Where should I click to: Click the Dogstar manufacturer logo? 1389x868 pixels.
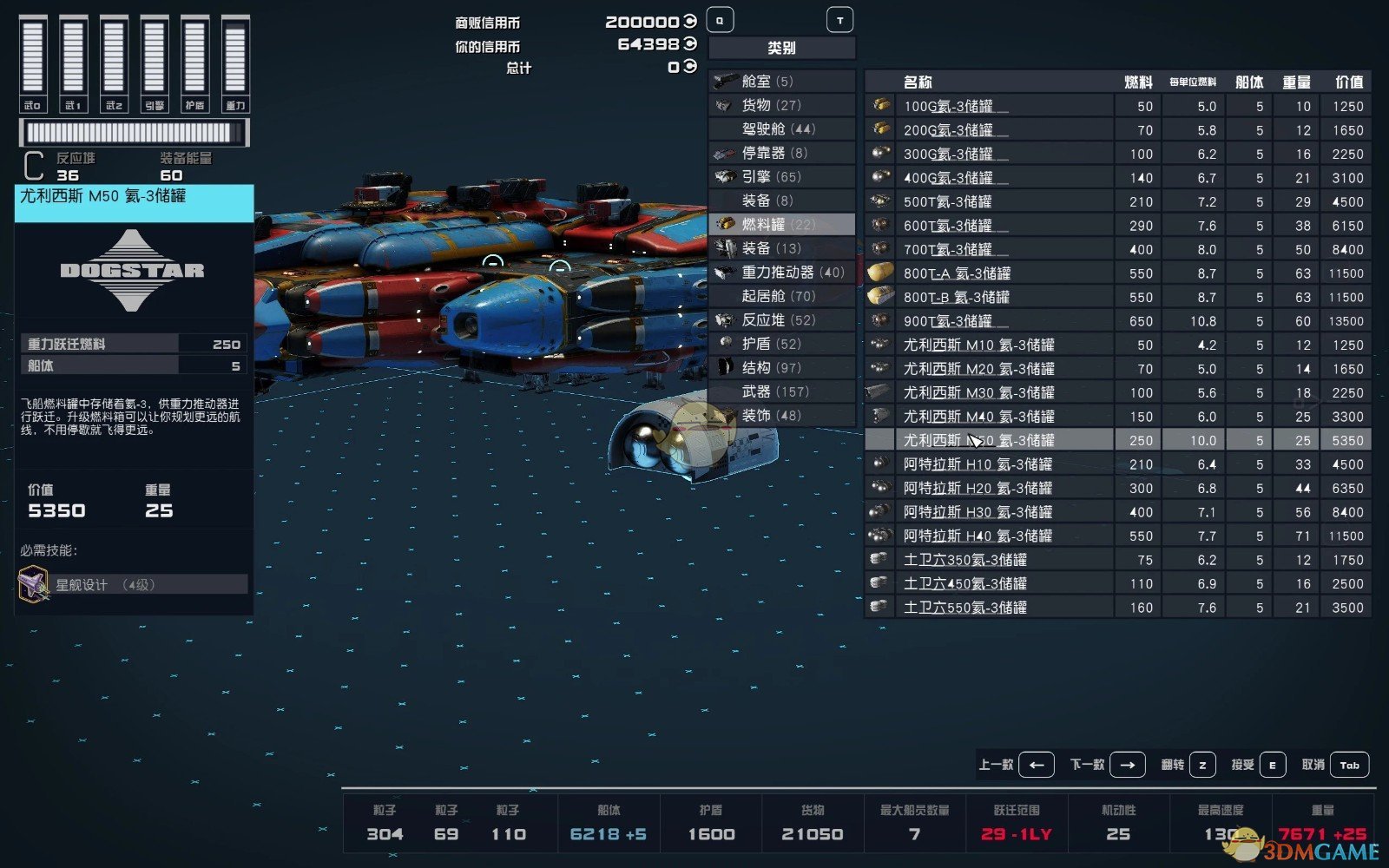click(132, 271)
